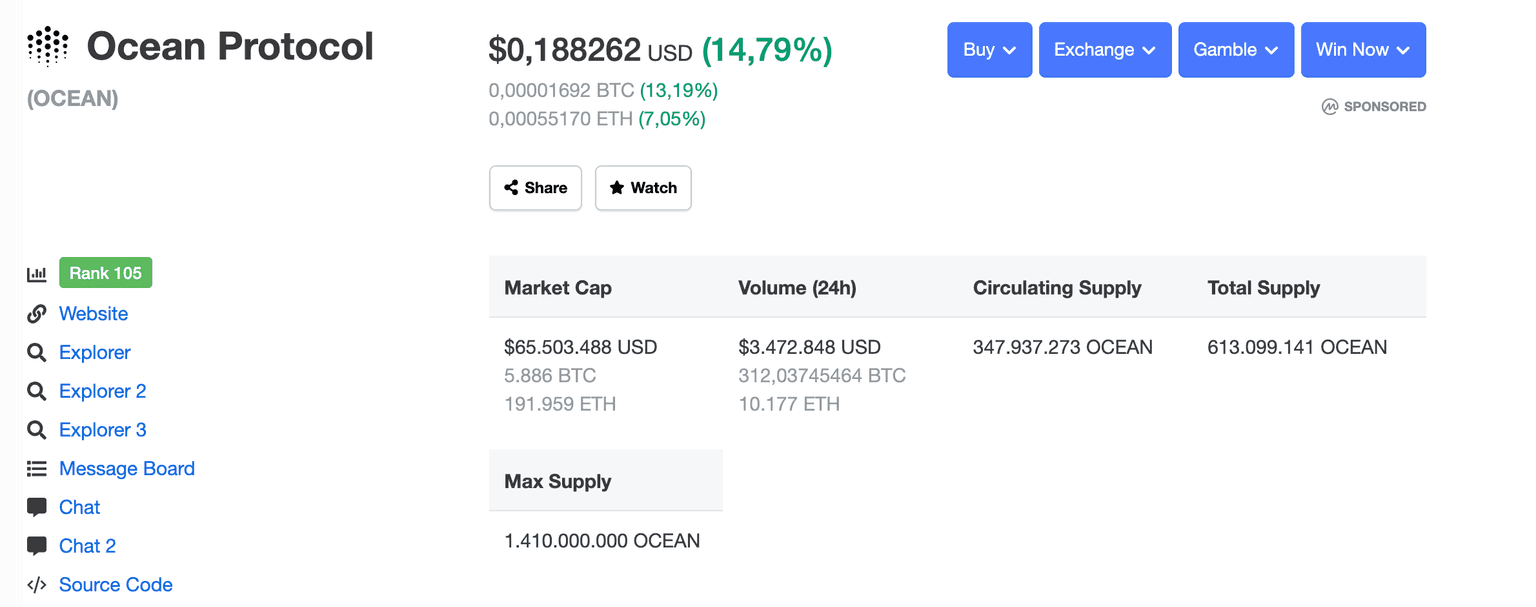Click the CoinMarketCap Sponsored icon
Viewport: 1536px width, 607px height.
pos(1329,107)
